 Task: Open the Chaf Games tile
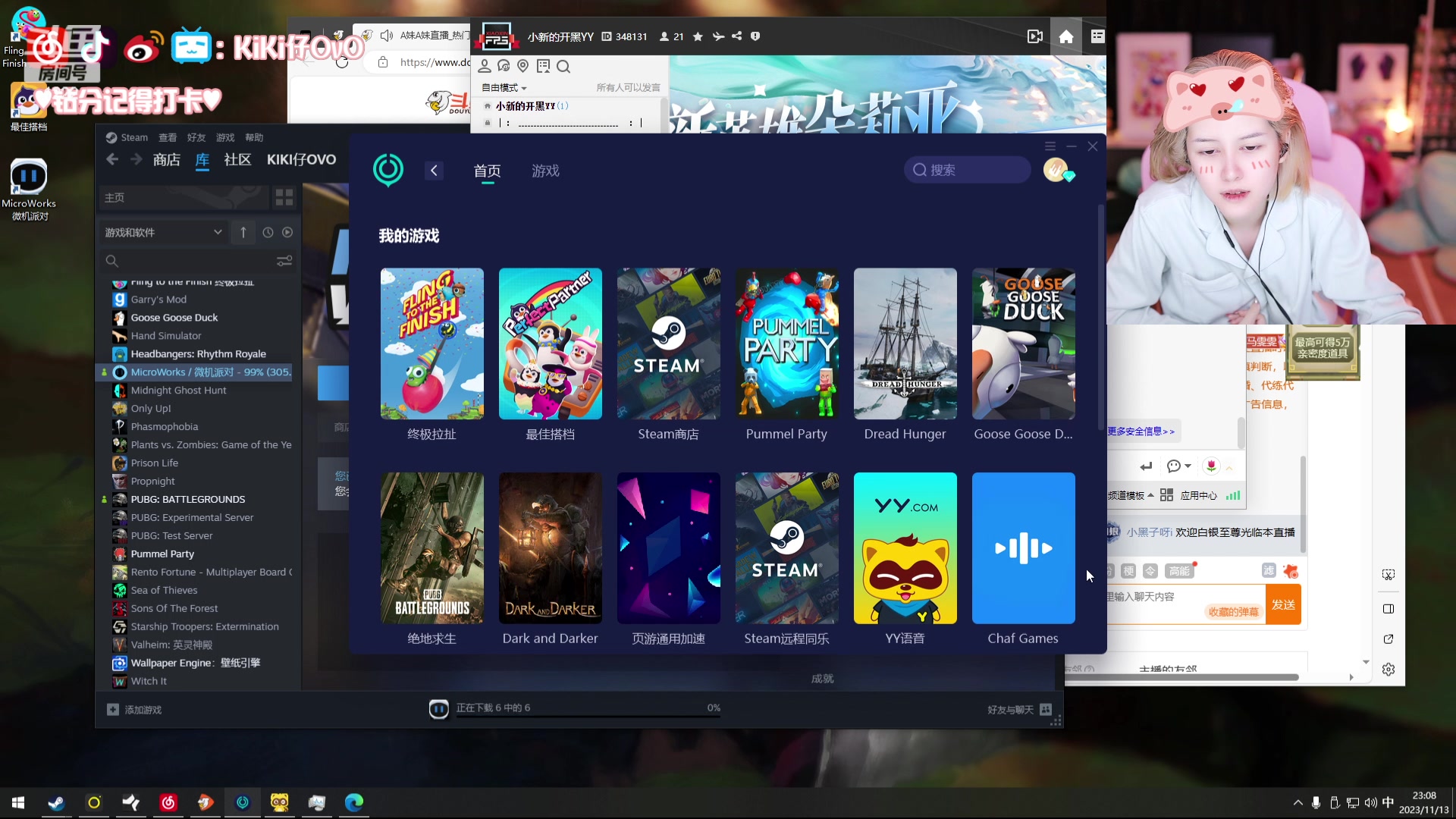pos(1024,548)
